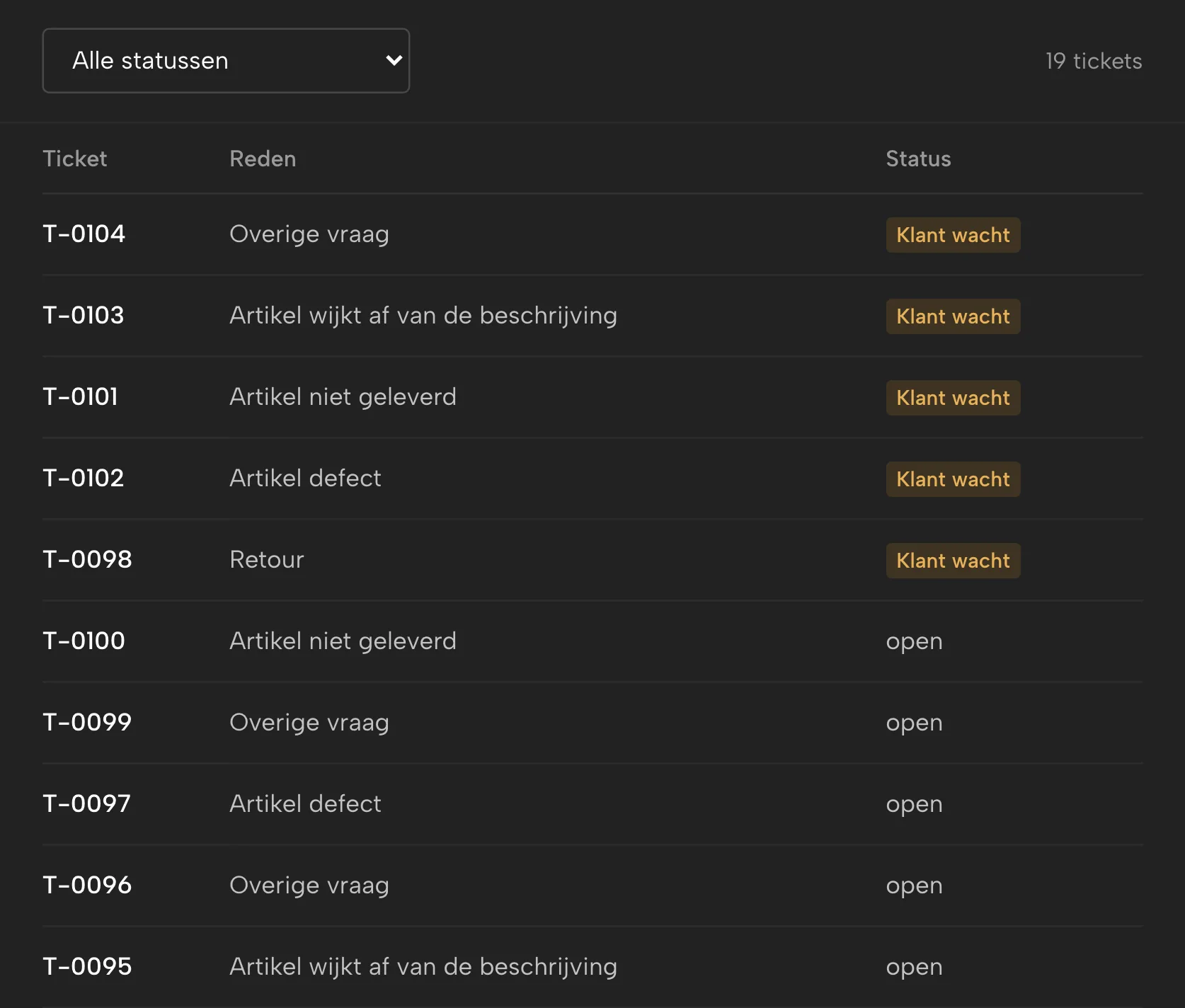Click the 19 tickets counter

1094,61
